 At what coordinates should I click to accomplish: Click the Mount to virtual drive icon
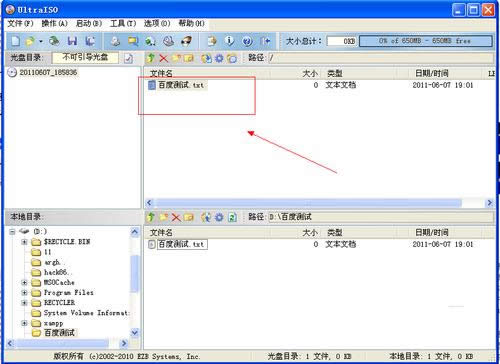[x=168, y=41]
